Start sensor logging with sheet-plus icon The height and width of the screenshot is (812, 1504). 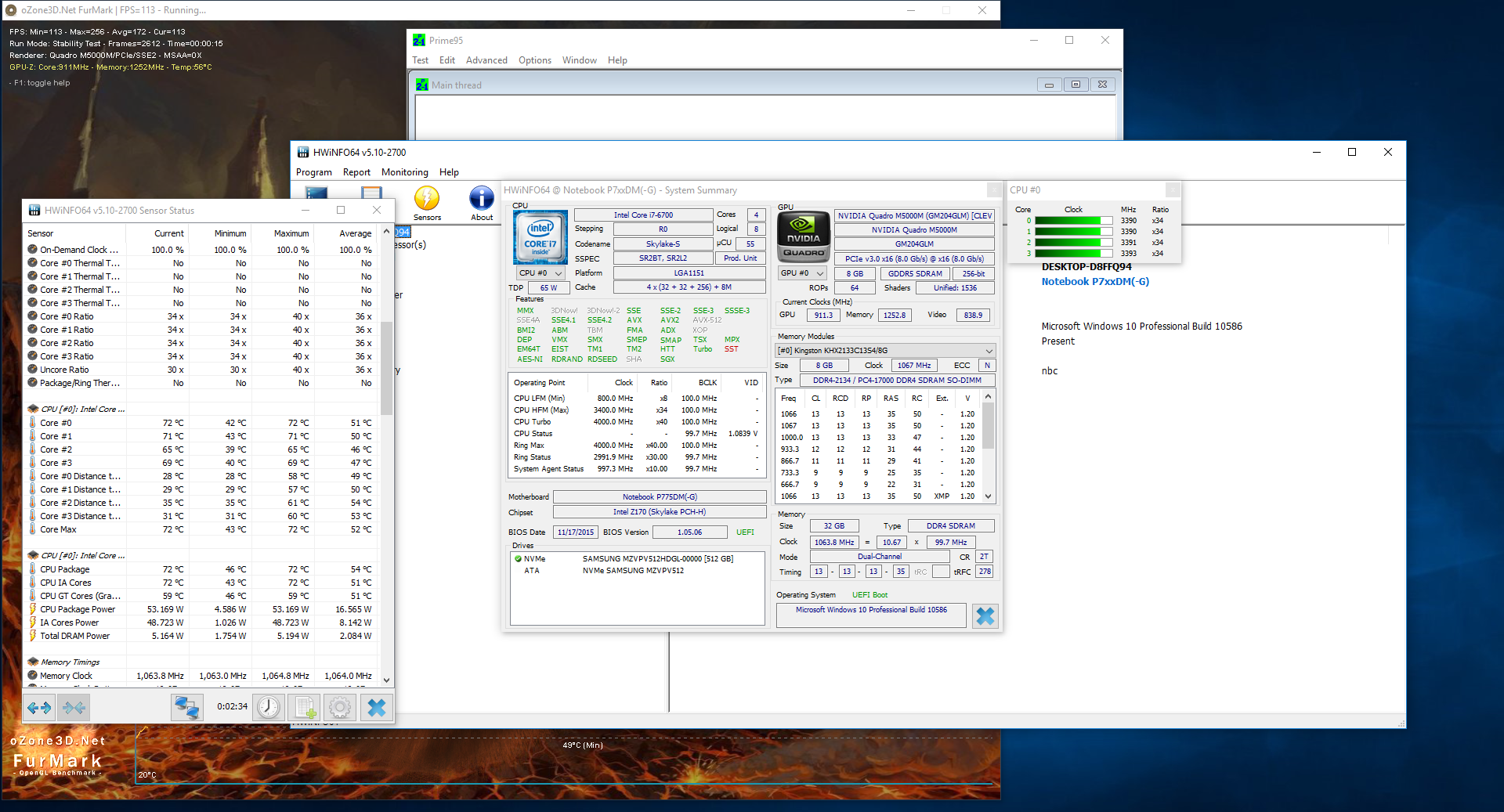pos(305,708)
